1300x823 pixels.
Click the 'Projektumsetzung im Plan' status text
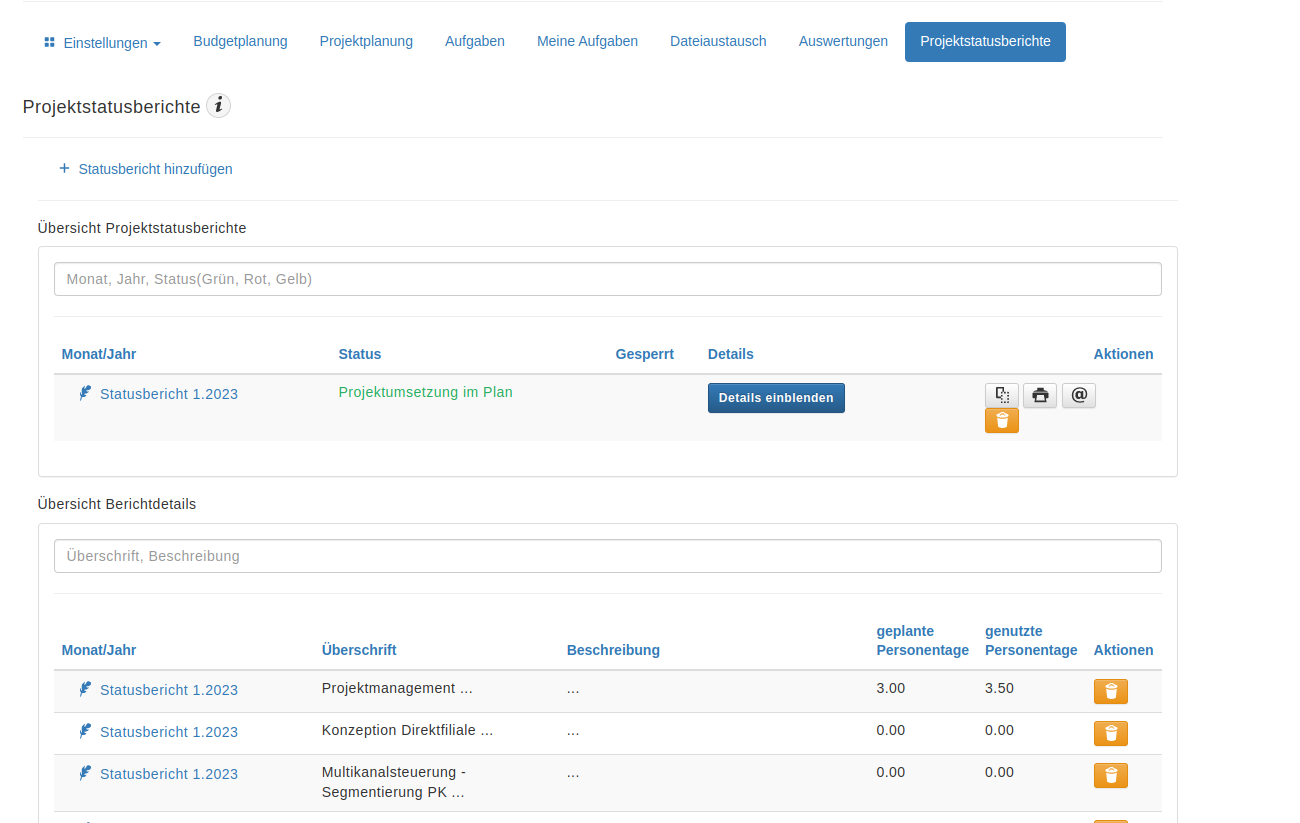[x=426, y=392]
